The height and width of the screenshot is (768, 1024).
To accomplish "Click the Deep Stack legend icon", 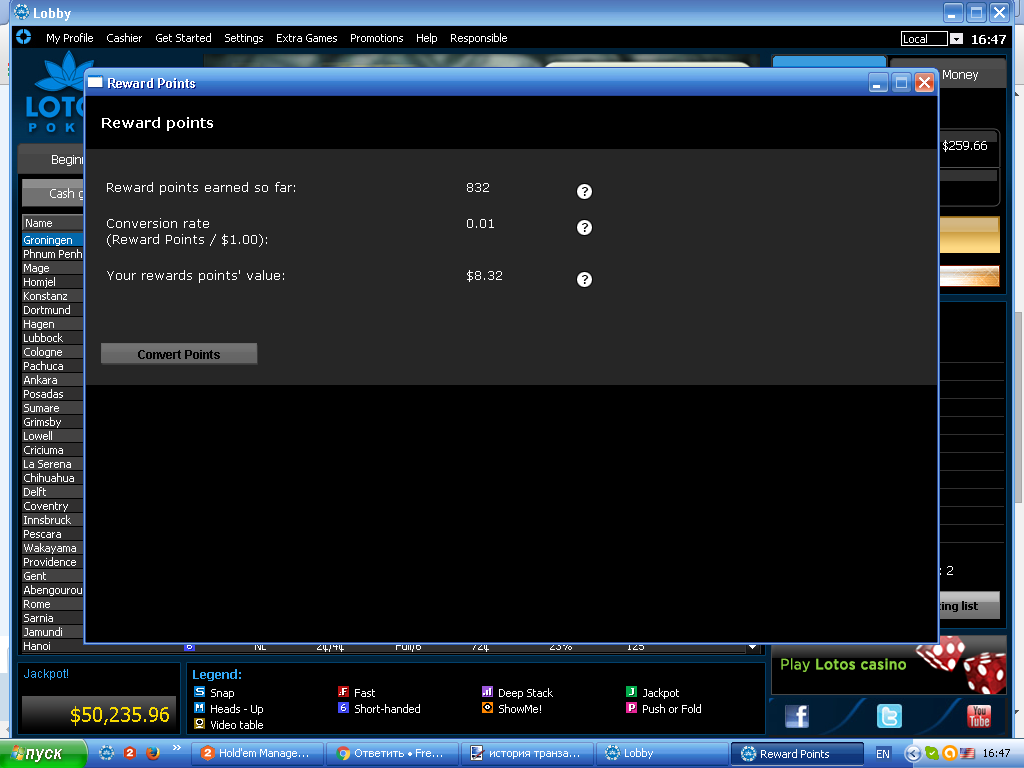I will pyautogui.click(x=487, y=692).
